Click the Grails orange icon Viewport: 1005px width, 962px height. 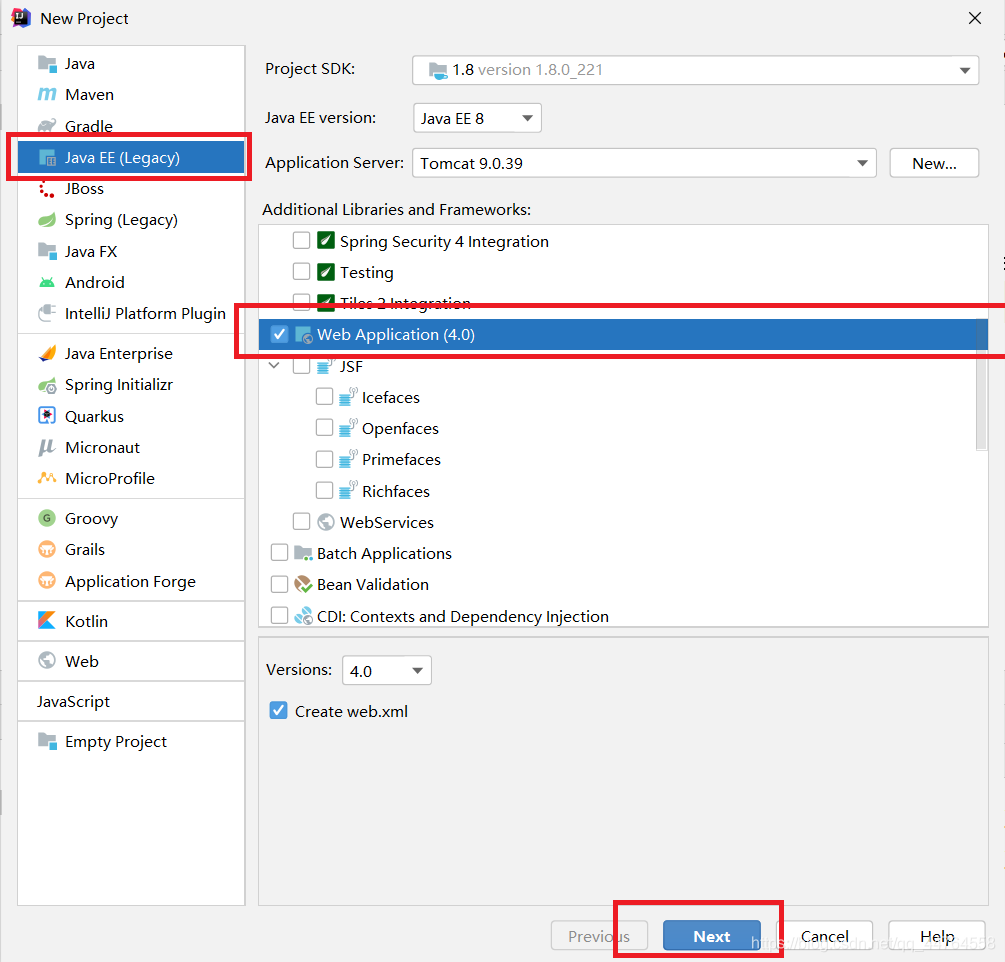[47, 549]
